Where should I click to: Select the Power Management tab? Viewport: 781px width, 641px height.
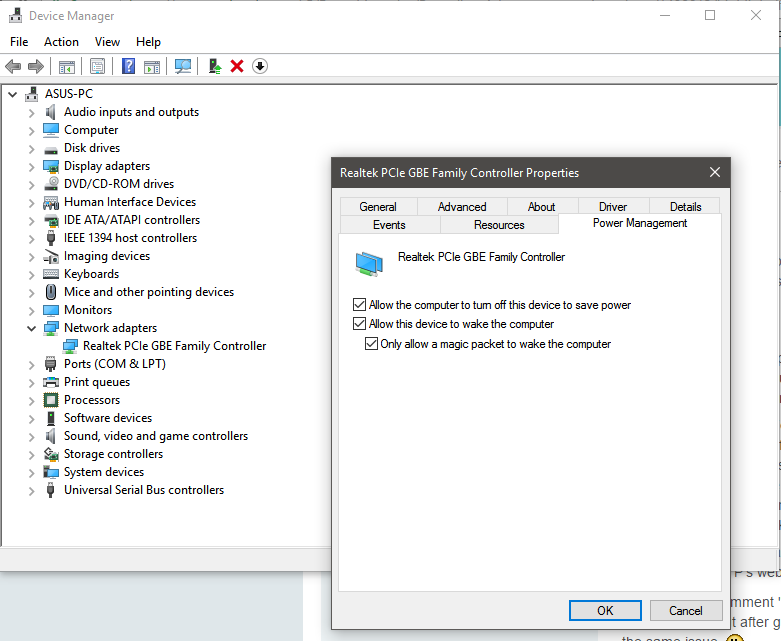[x=640, y=223]
